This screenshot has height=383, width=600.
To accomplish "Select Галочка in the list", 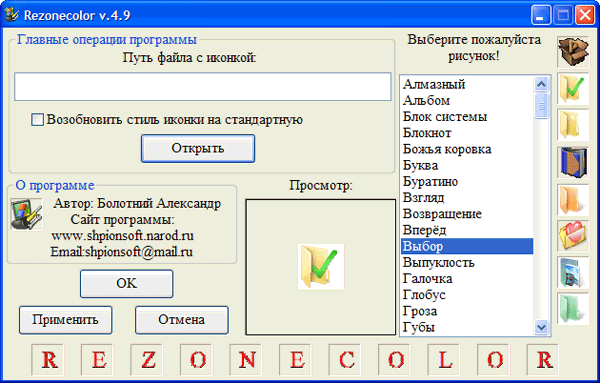I will click(467, 279).
